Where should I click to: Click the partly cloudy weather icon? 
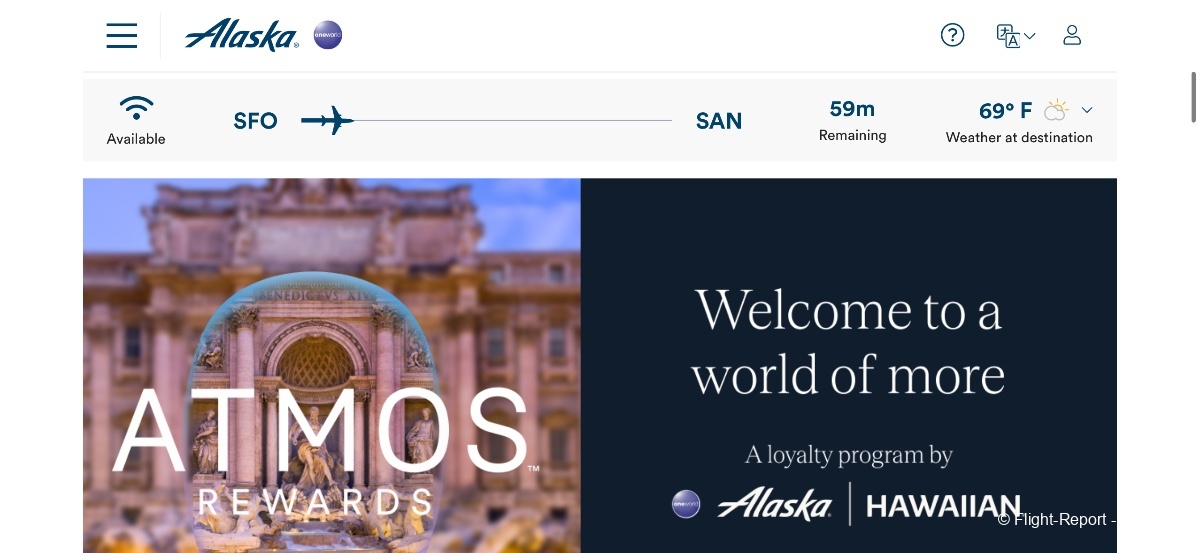(x=1056, y=109)
